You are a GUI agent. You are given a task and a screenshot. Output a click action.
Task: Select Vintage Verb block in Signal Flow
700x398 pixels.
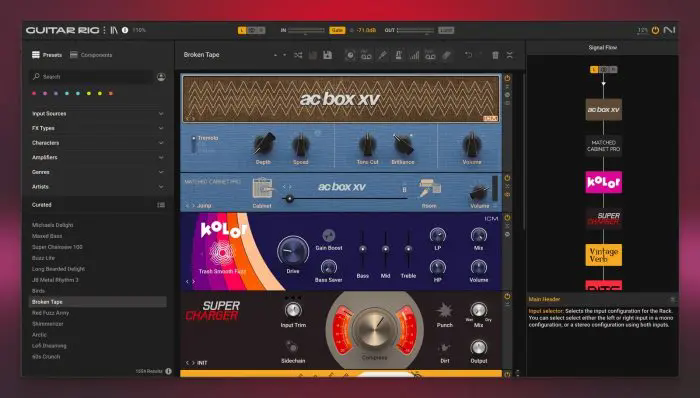604,255
